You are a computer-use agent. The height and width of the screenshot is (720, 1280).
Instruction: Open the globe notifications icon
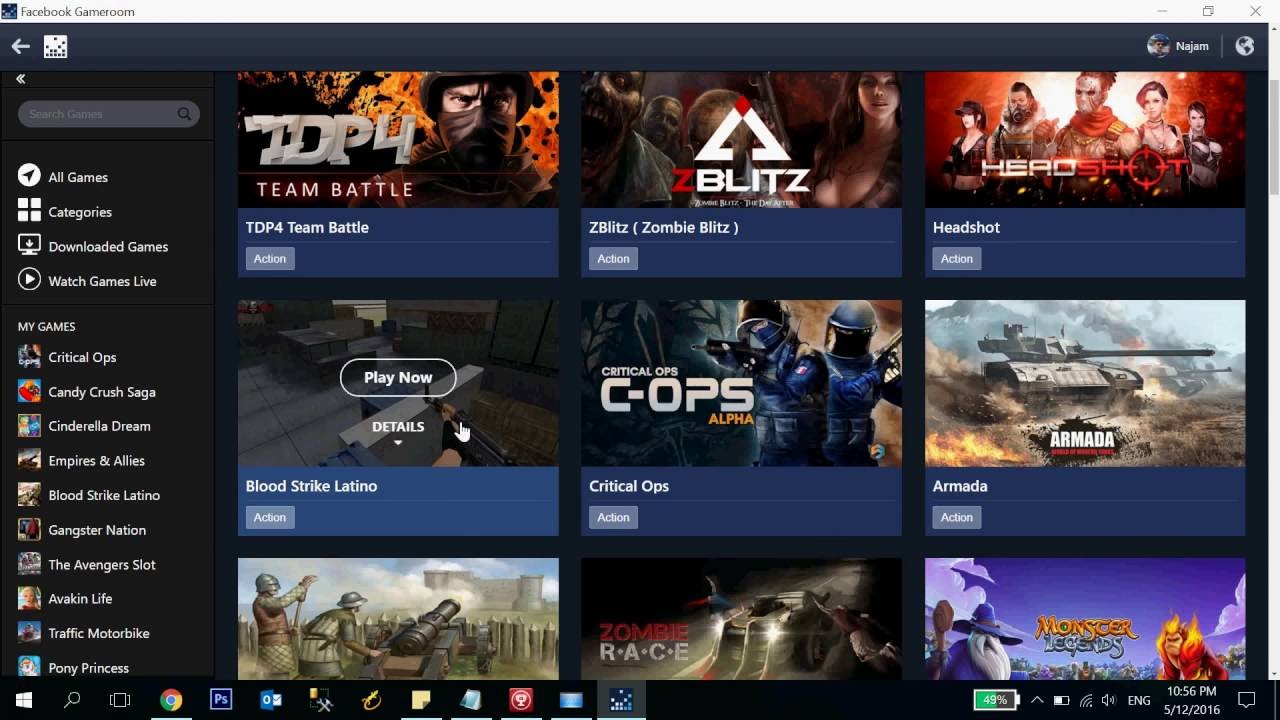1245,46
